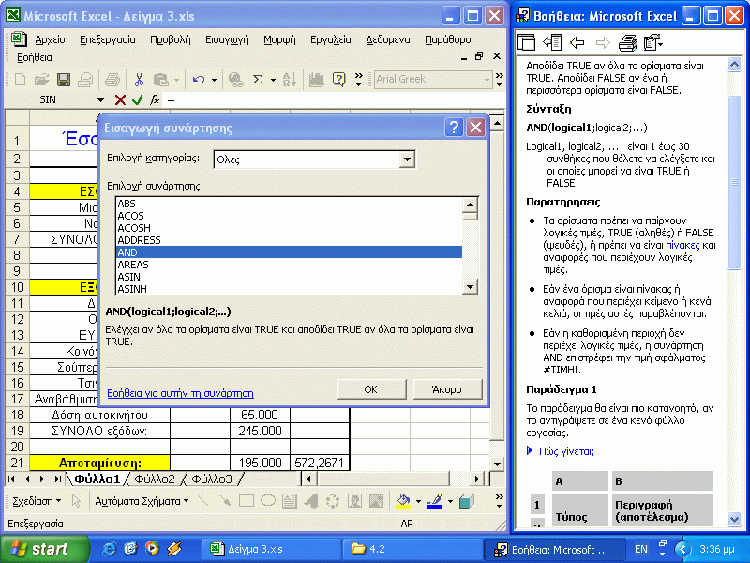Select the Arrow drawing tool
This screenshot has height=563, width=750.
tap(225, 501)
